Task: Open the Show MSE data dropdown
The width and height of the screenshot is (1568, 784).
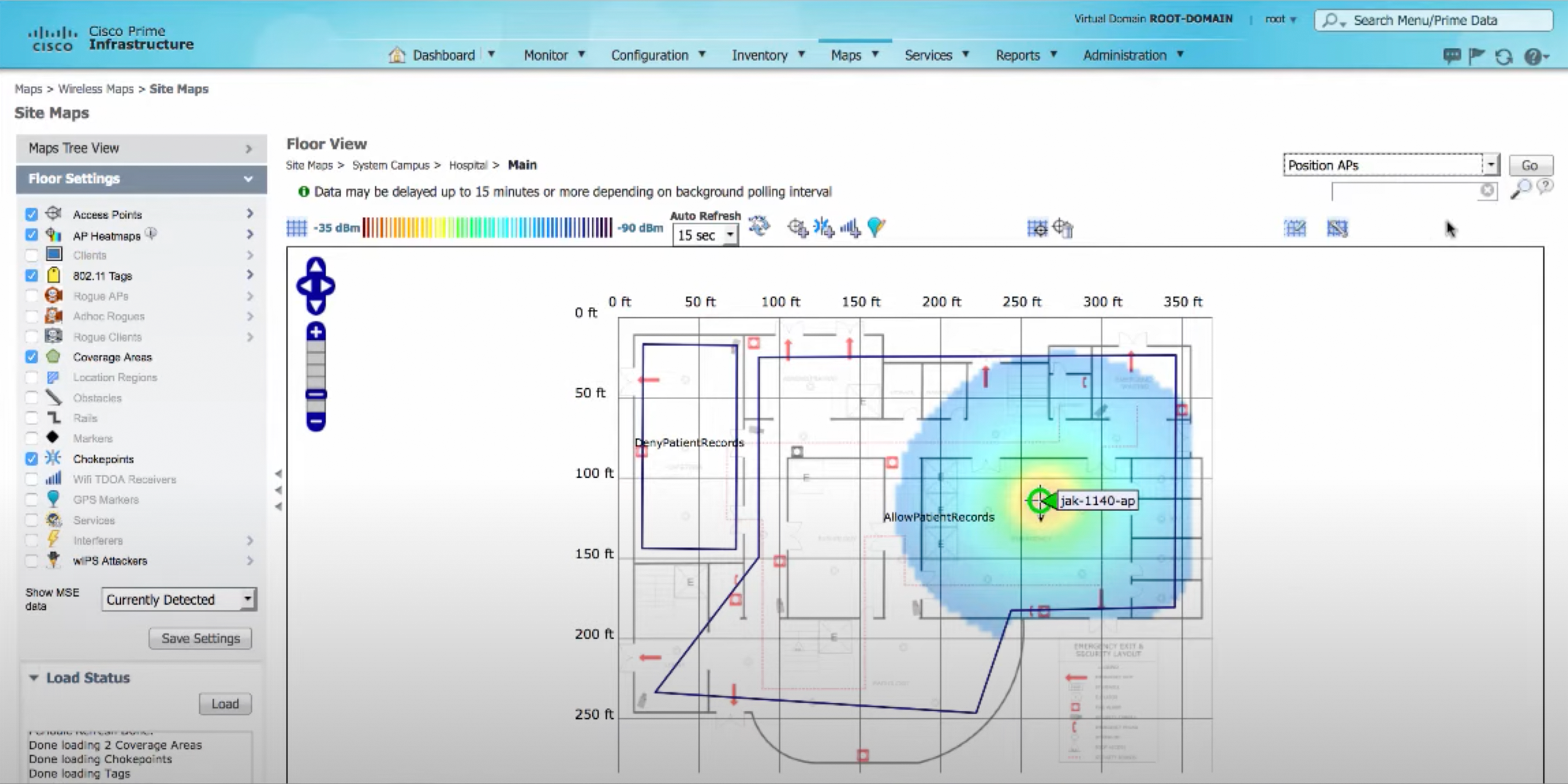Action: 178,599
